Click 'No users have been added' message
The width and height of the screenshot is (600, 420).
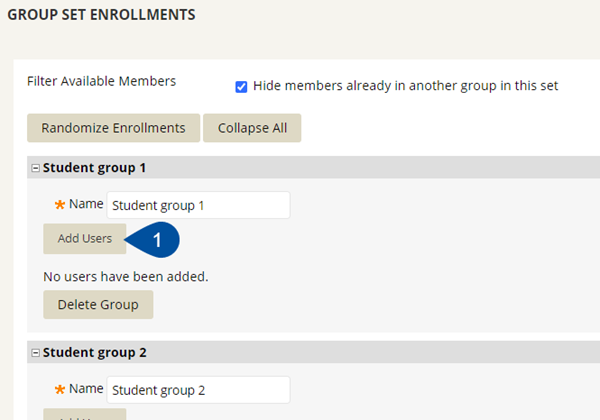point(126,277)
